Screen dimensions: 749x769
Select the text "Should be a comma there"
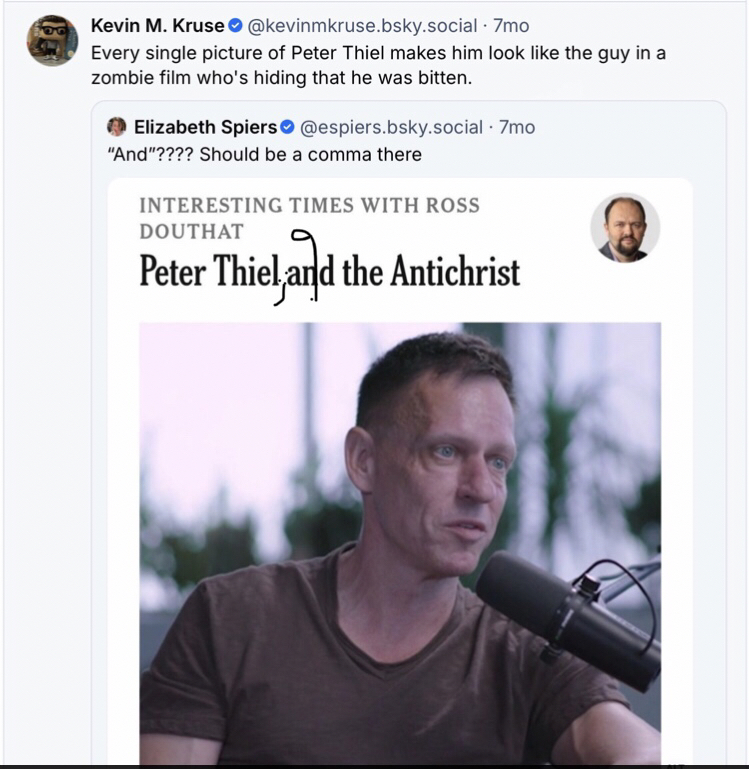[x=311, y=154]
